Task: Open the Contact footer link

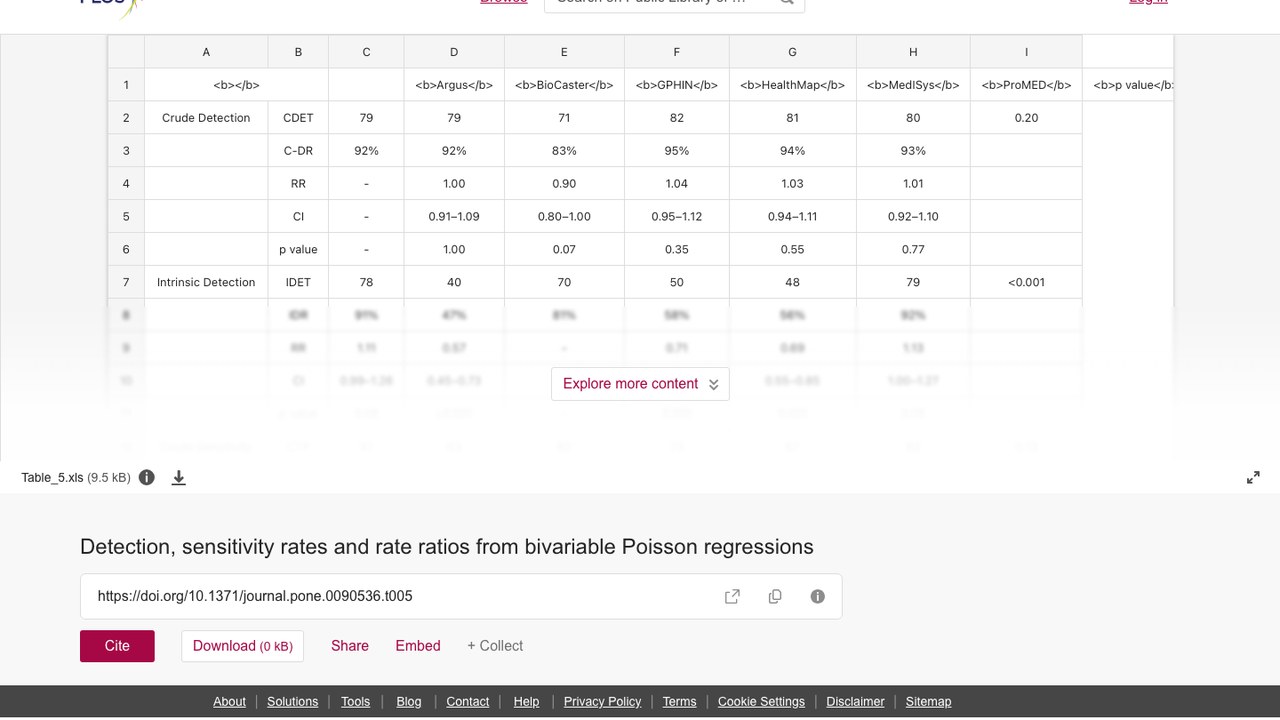Action: click(x=467, y=702)
